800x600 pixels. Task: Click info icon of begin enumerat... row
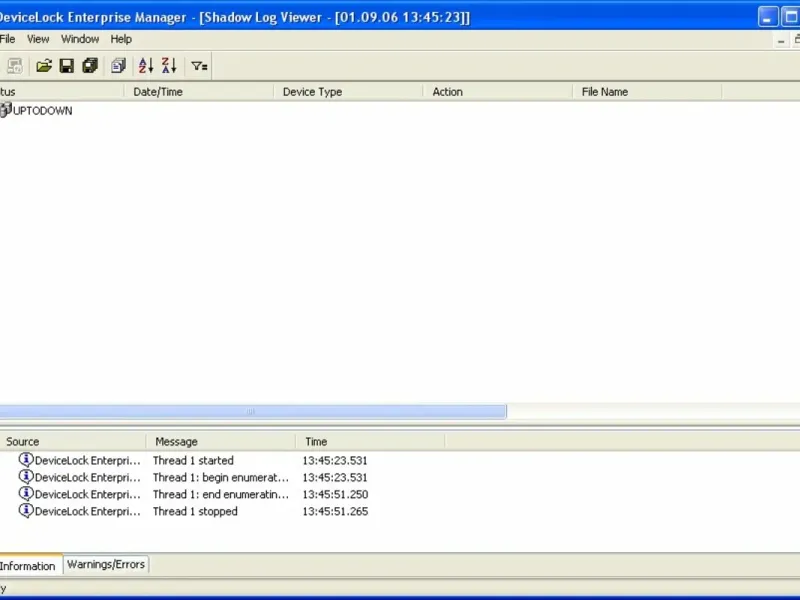[x=26, y=477]
